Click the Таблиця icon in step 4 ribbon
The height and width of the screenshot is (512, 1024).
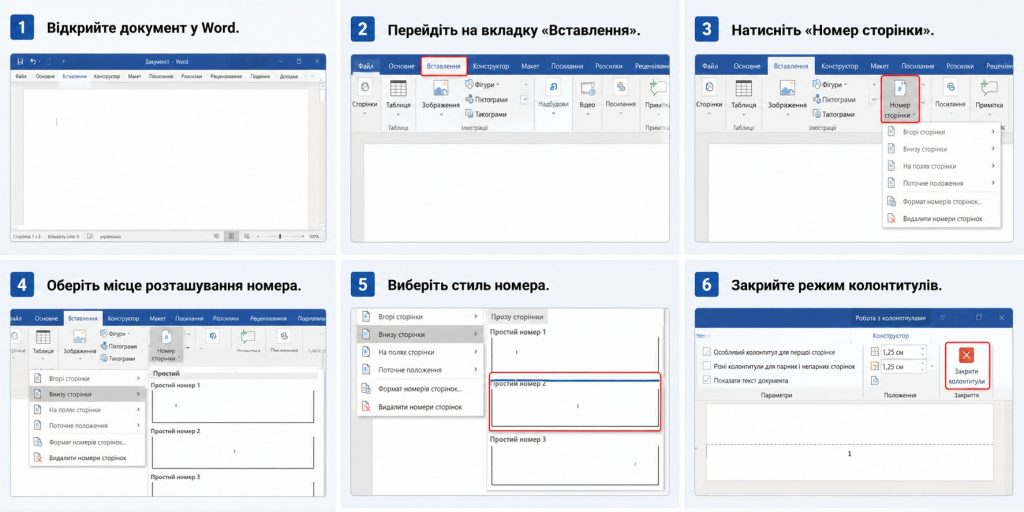pos(43,337)
